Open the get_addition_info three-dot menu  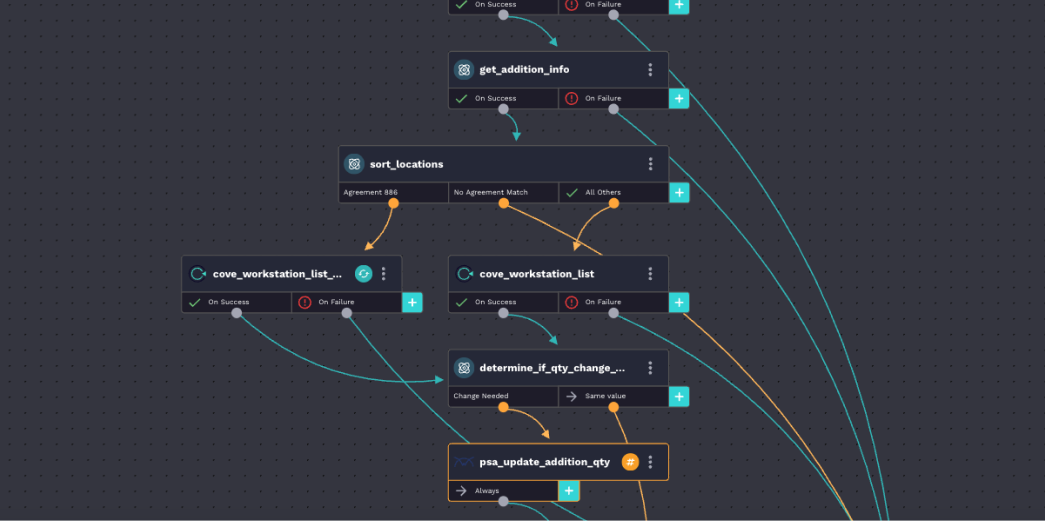pos(650,70)
